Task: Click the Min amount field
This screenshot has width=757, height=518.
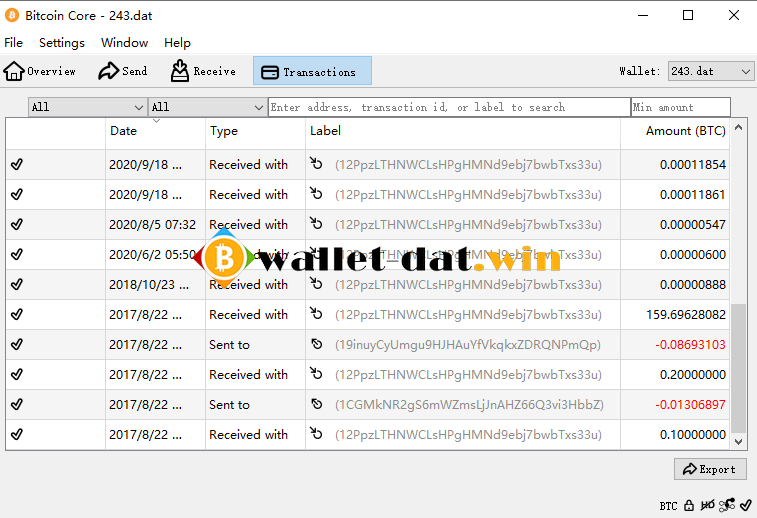Action: click(681, 107)
